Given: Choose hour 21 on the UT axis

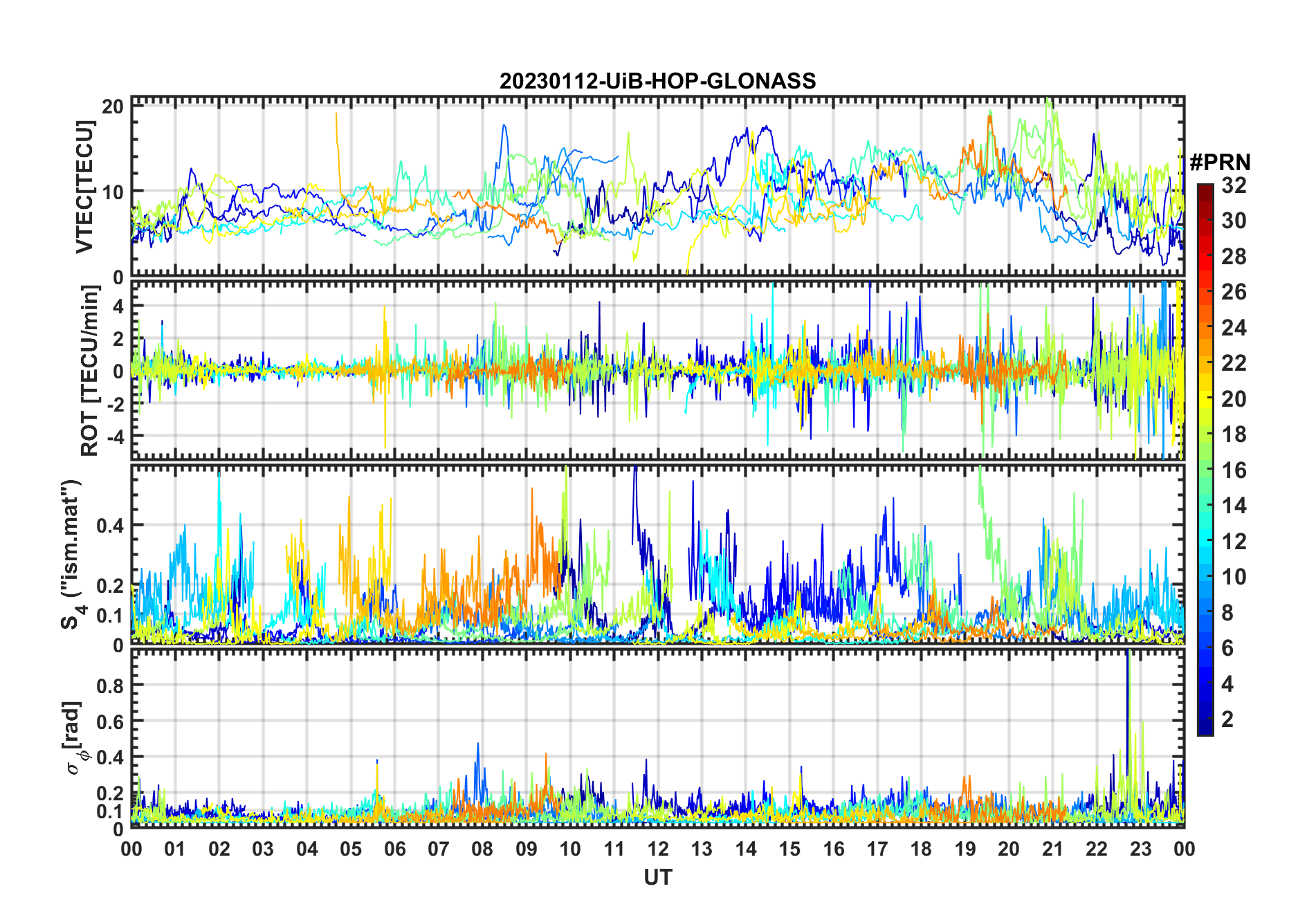Looking at the screenshot, I should (x=1053, y=849).
